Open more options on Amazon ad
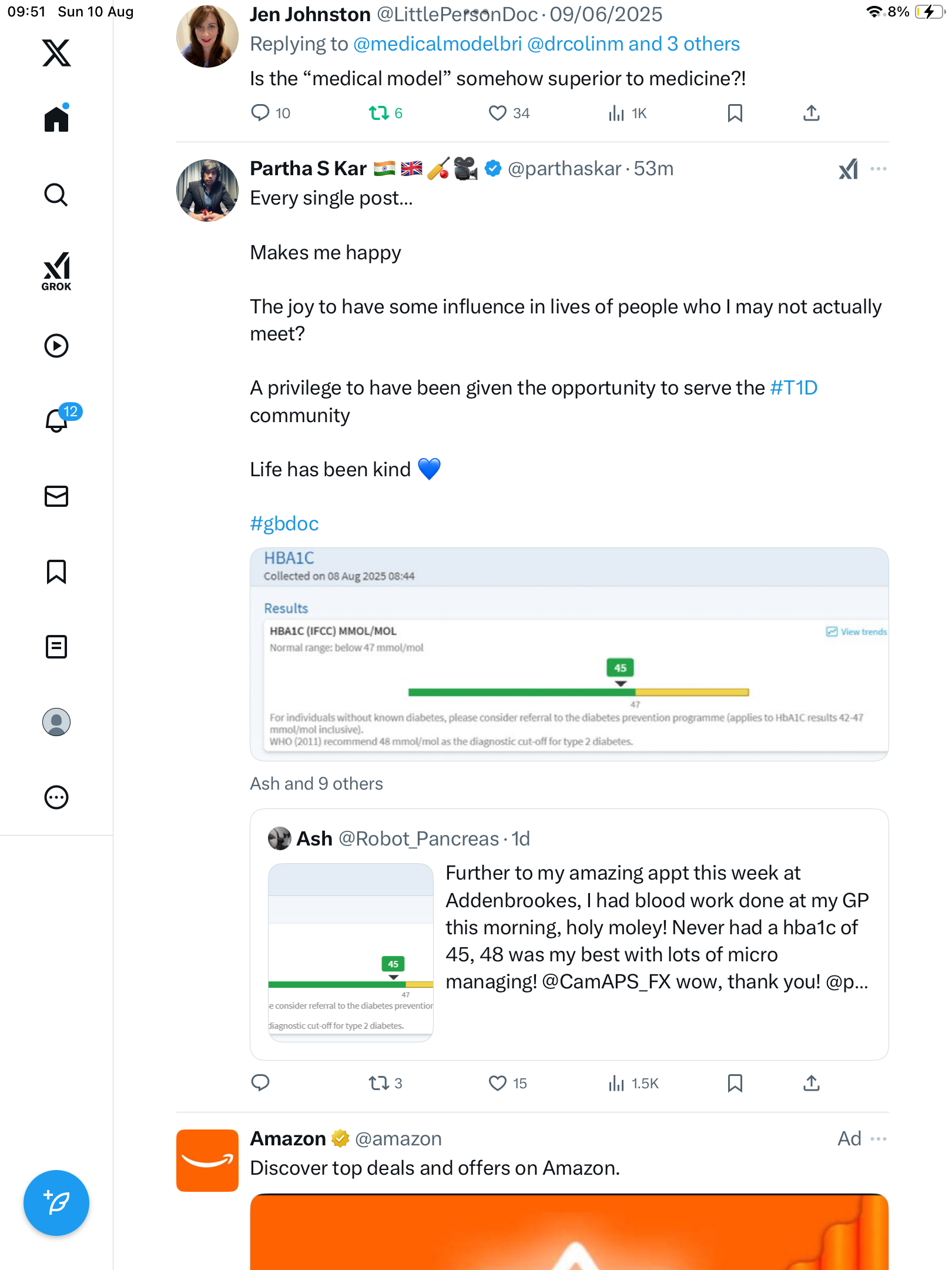This screenshot has height=1270, width=952. pos(879,1139)
